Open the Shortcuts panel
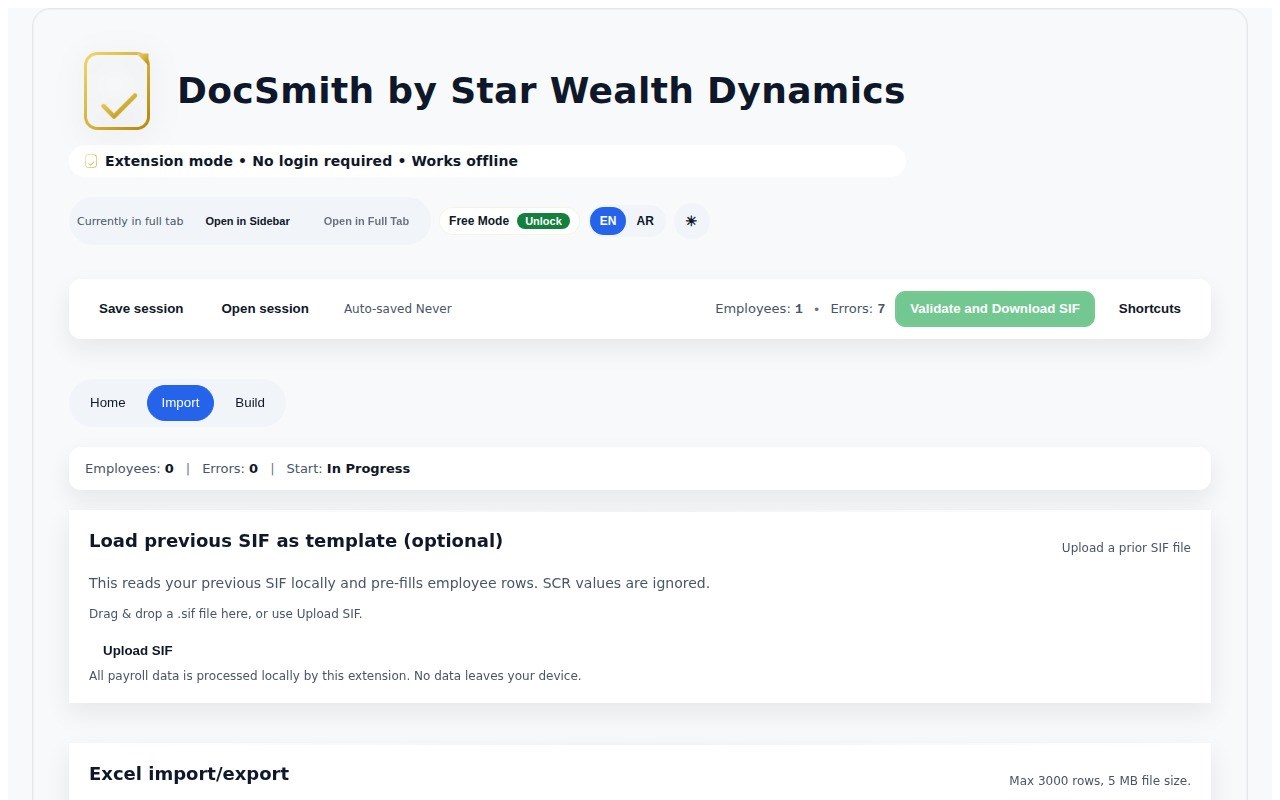The height and width of the screenshot is (800, 1280). 1149,309
